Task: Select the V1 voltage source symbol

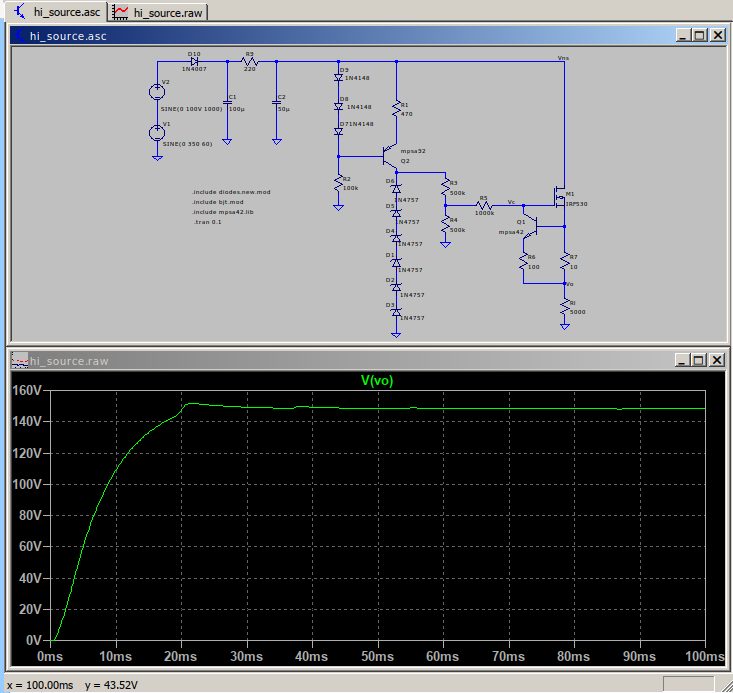Action: click(x=157, y=133)
